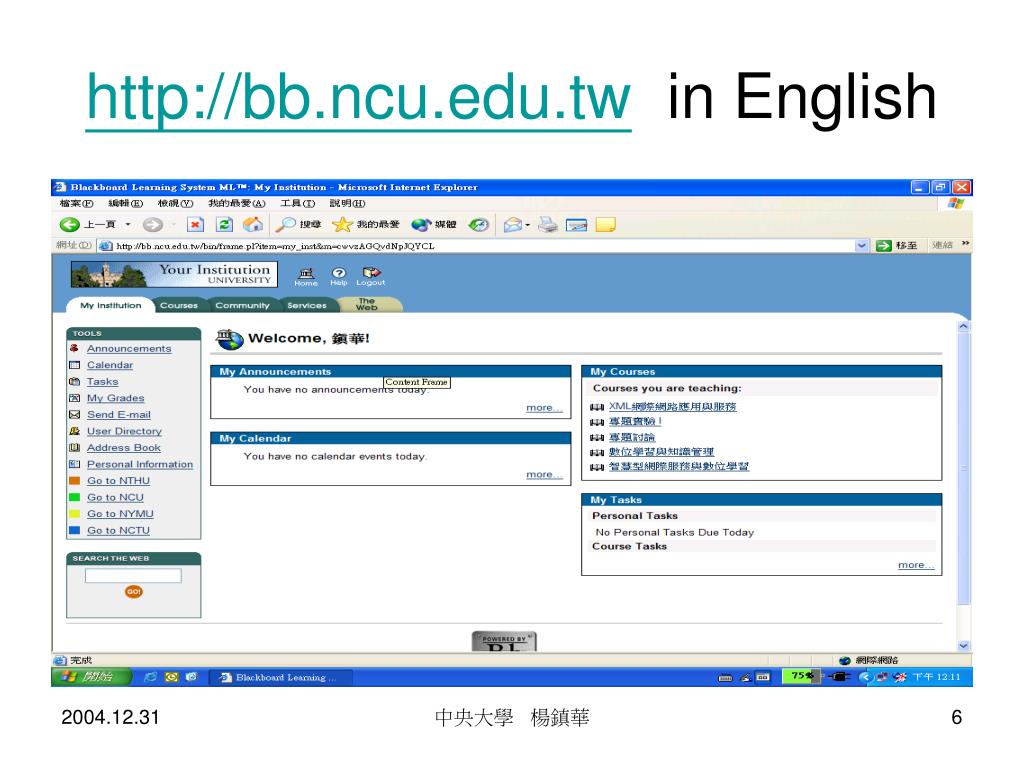Click the scrollbar up arrow
This screenshot has width=1024, height=768.
[964, 326]
